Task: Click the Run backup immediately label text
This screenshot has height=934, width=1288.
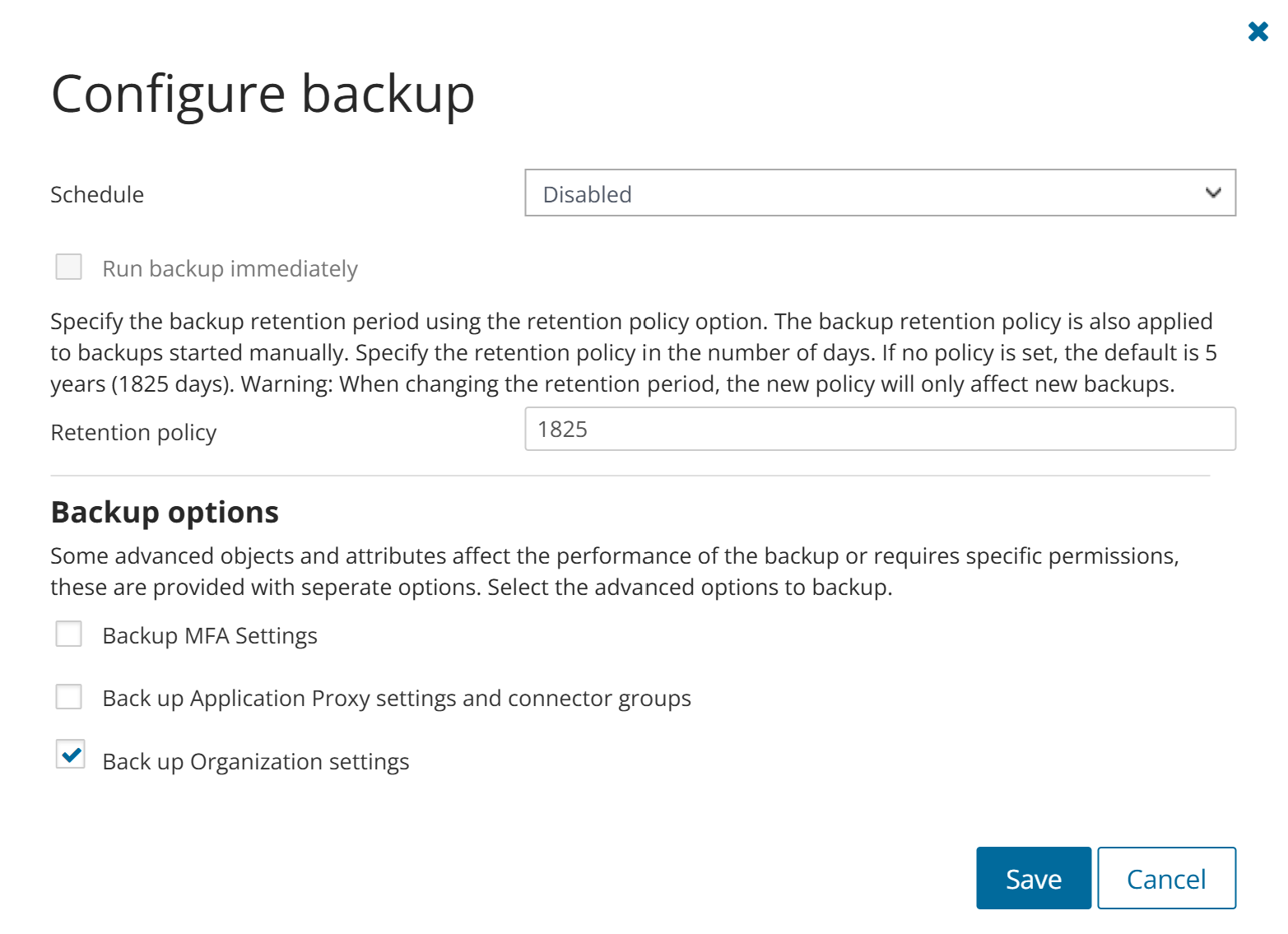Action: (230, 269)
